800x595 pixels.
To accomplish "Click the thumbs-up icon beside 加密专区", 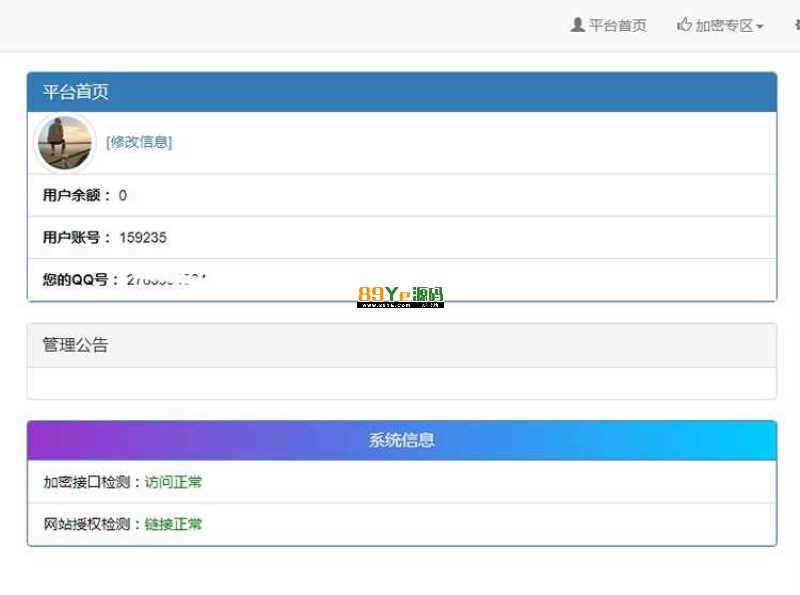I will pyautogui.click(x=684, y=25).
